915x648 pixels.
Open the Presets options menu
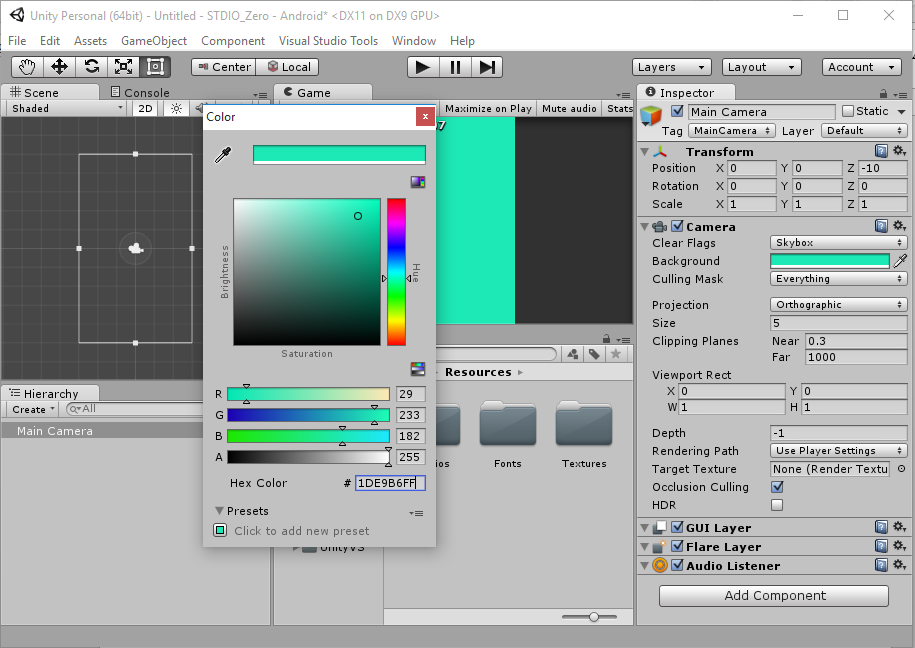pos(416,513)
